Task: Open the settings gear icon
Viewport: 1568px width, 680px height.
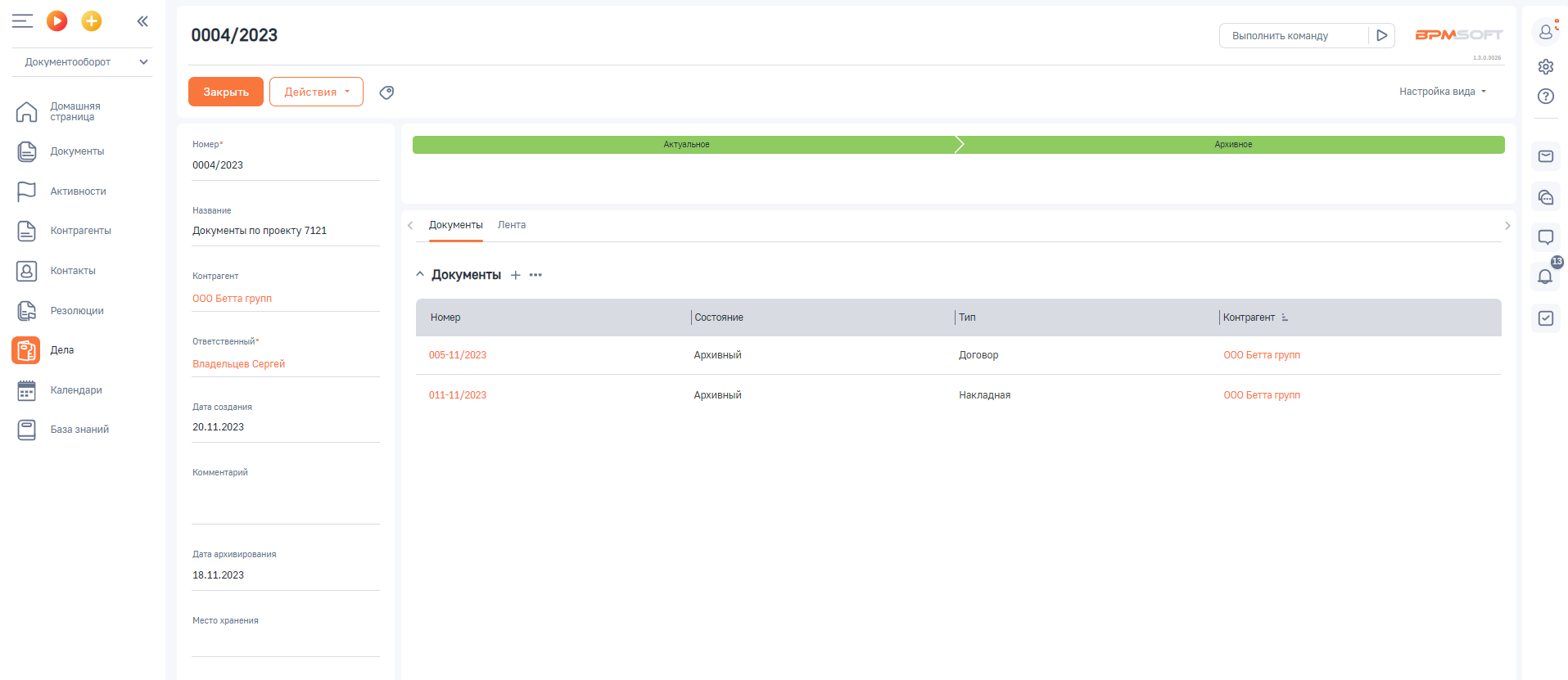Action: [1546, 66]
